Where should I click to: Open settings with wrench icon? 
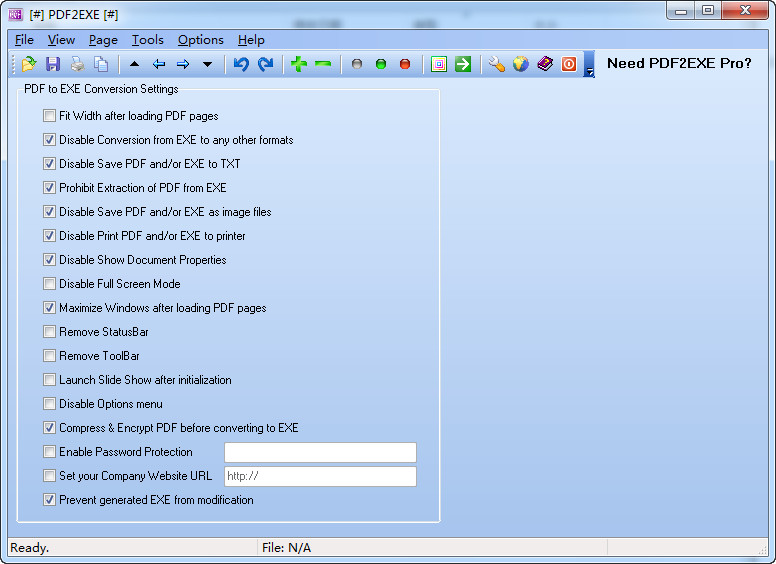[x=496, y=64]
